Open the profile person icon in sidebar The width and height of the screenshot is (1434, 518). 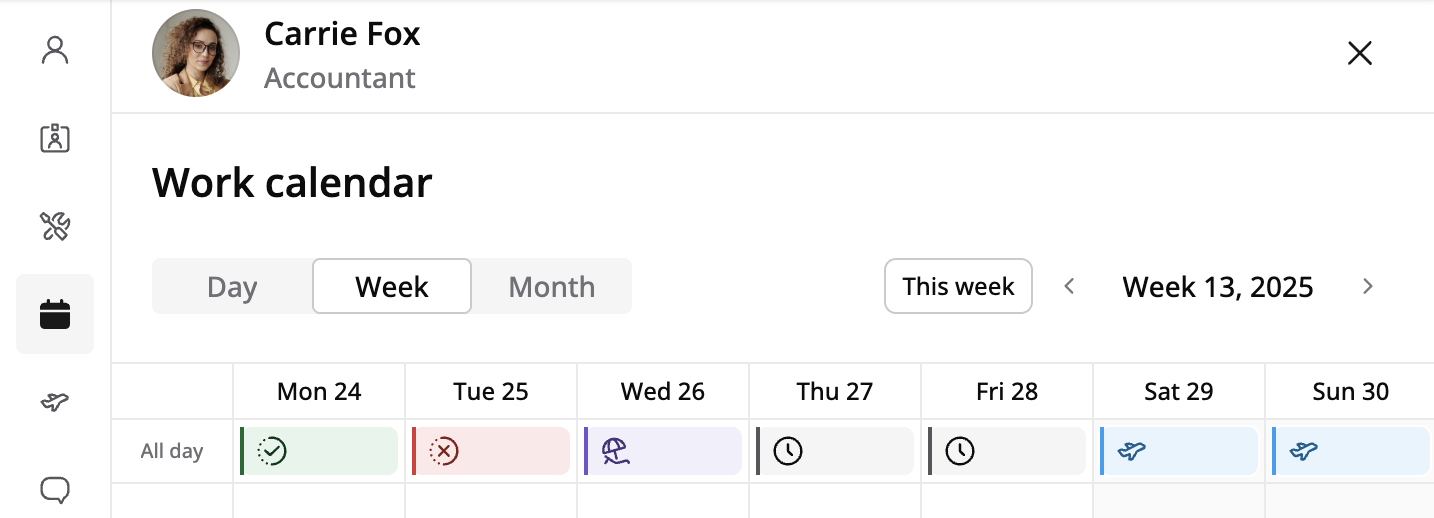coord(55,50)
